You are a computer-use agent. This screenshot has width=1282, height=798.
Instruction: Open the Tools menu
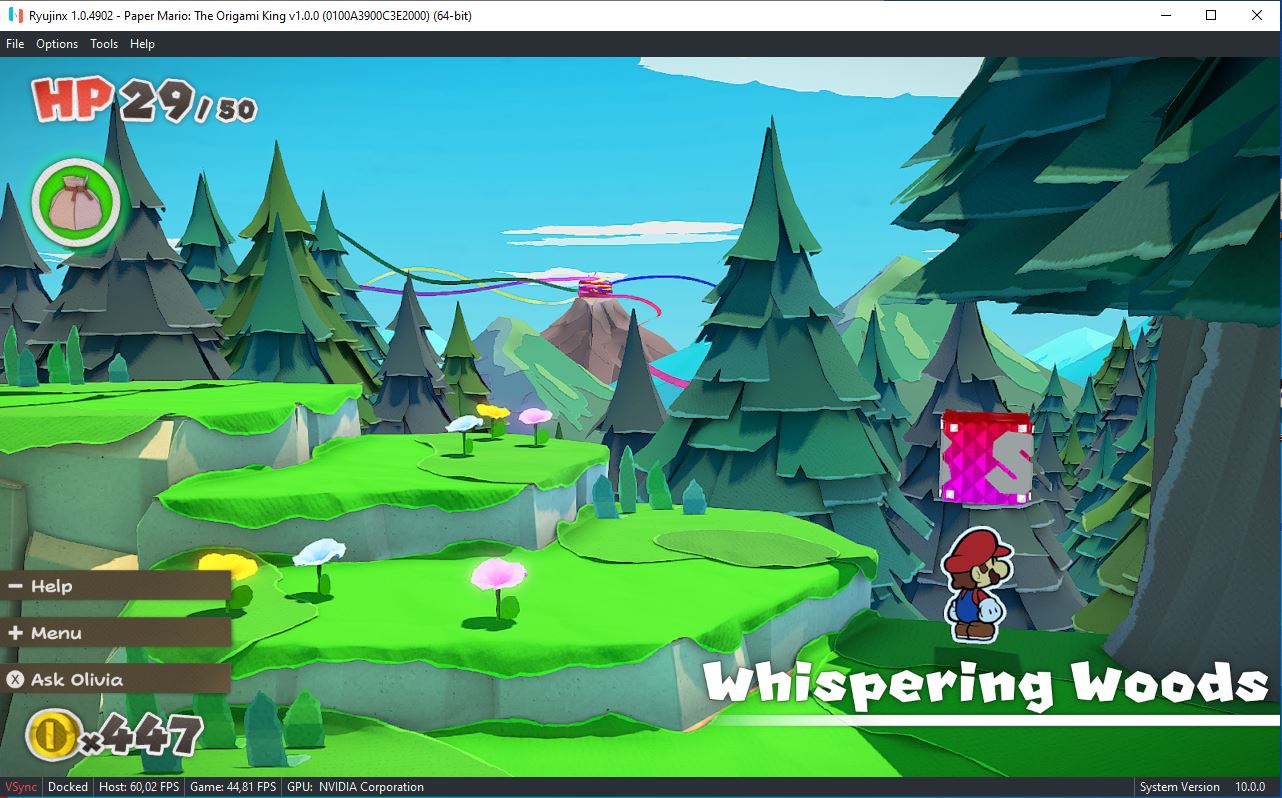click(x=104, y=44)
